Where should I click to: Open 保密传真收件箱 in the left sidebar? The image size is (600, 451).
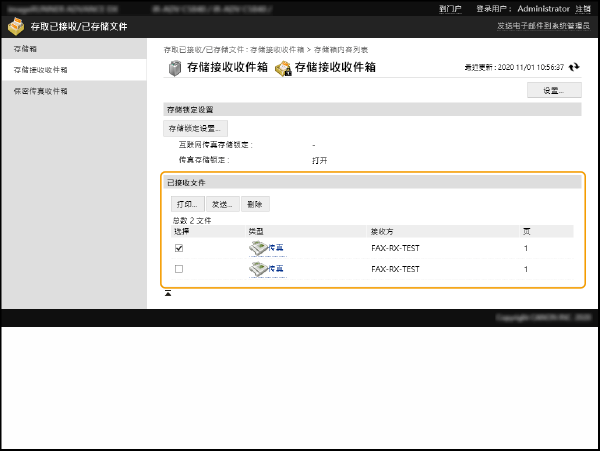[x=41, y=91]
